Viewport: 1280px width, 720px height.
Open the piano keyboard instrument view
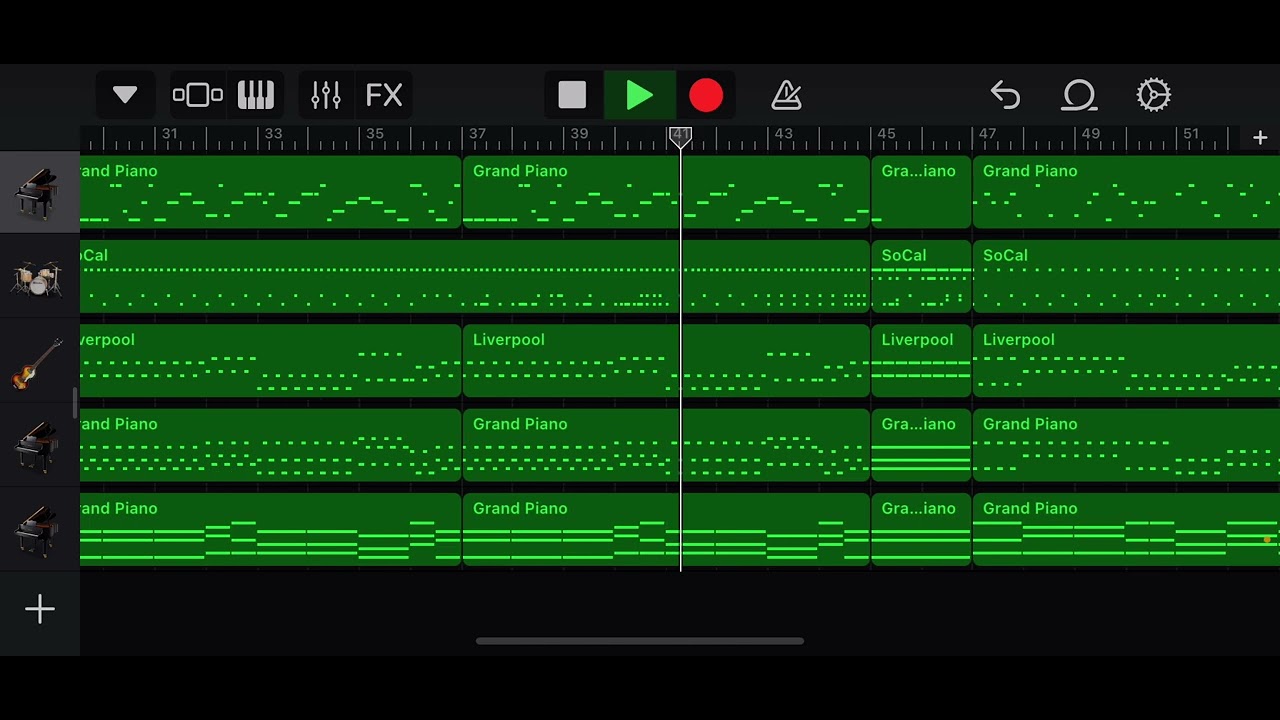click(256, 95)
